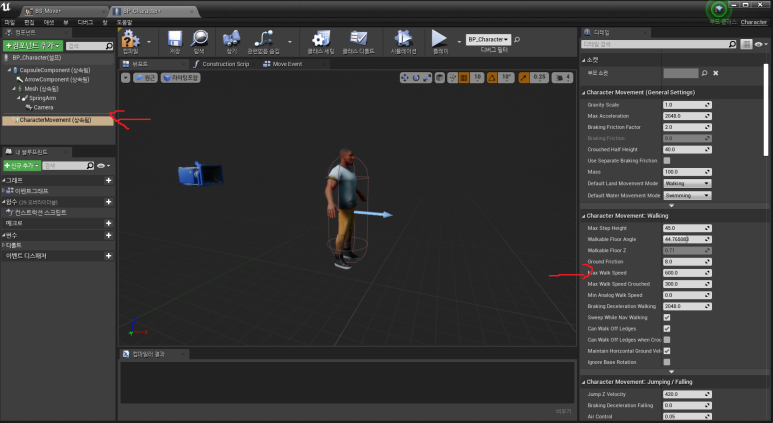773x423 pixels.
Task: Uncheck Maintain Horizontal Ground Velocity
Action: tap(667, 351)
